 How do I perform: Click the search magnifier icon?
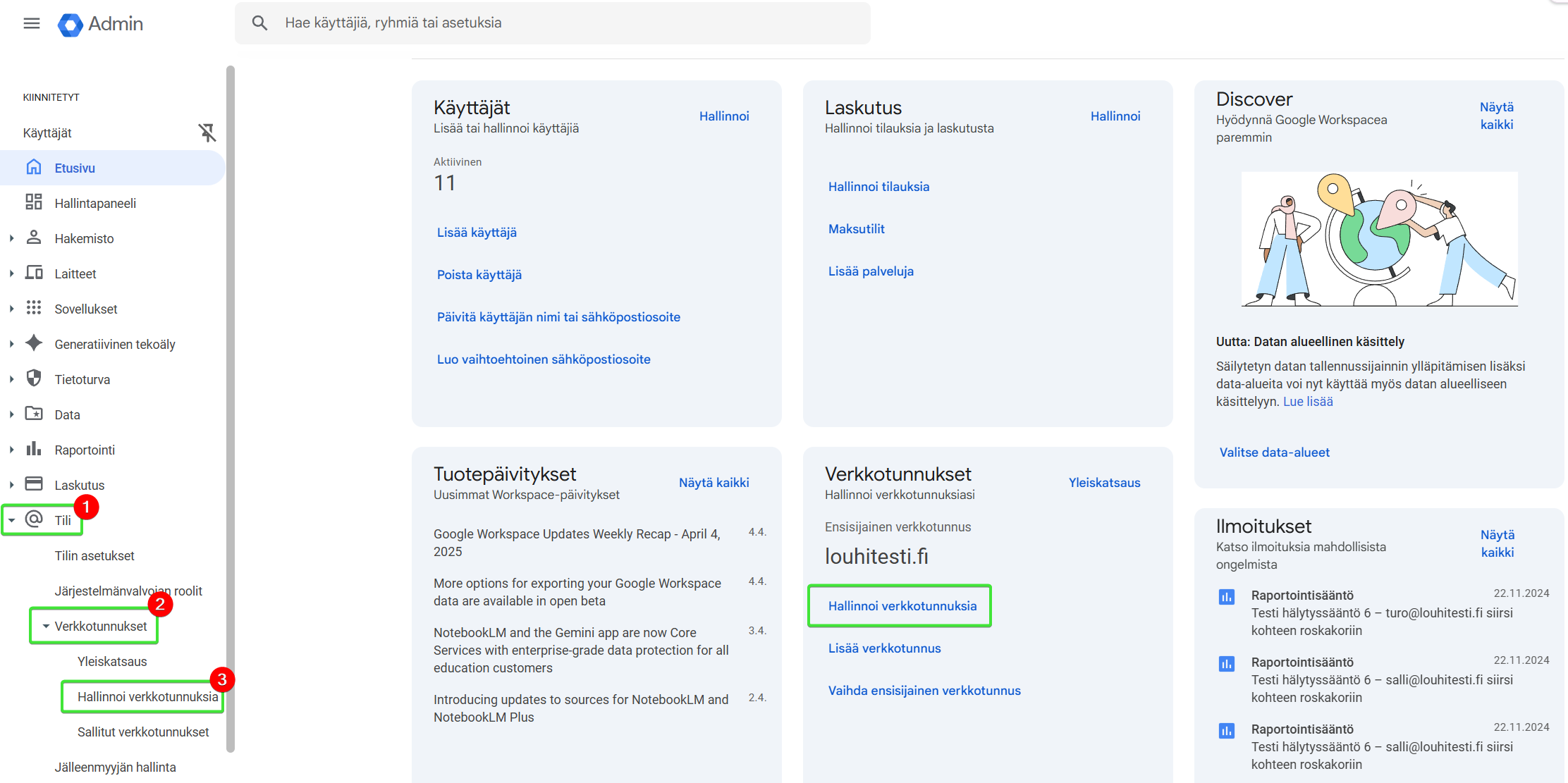[259, 23]
